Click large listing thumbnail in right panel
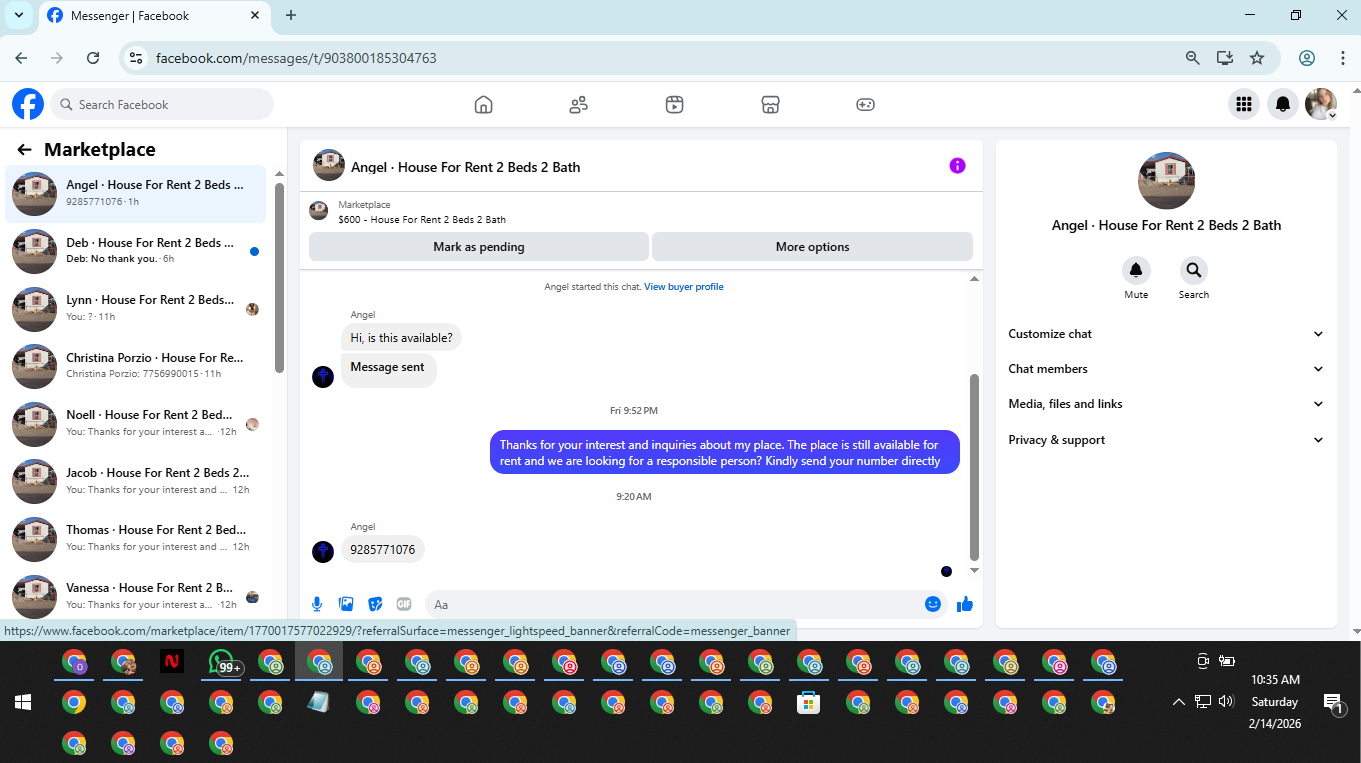 click(1166, 181)
